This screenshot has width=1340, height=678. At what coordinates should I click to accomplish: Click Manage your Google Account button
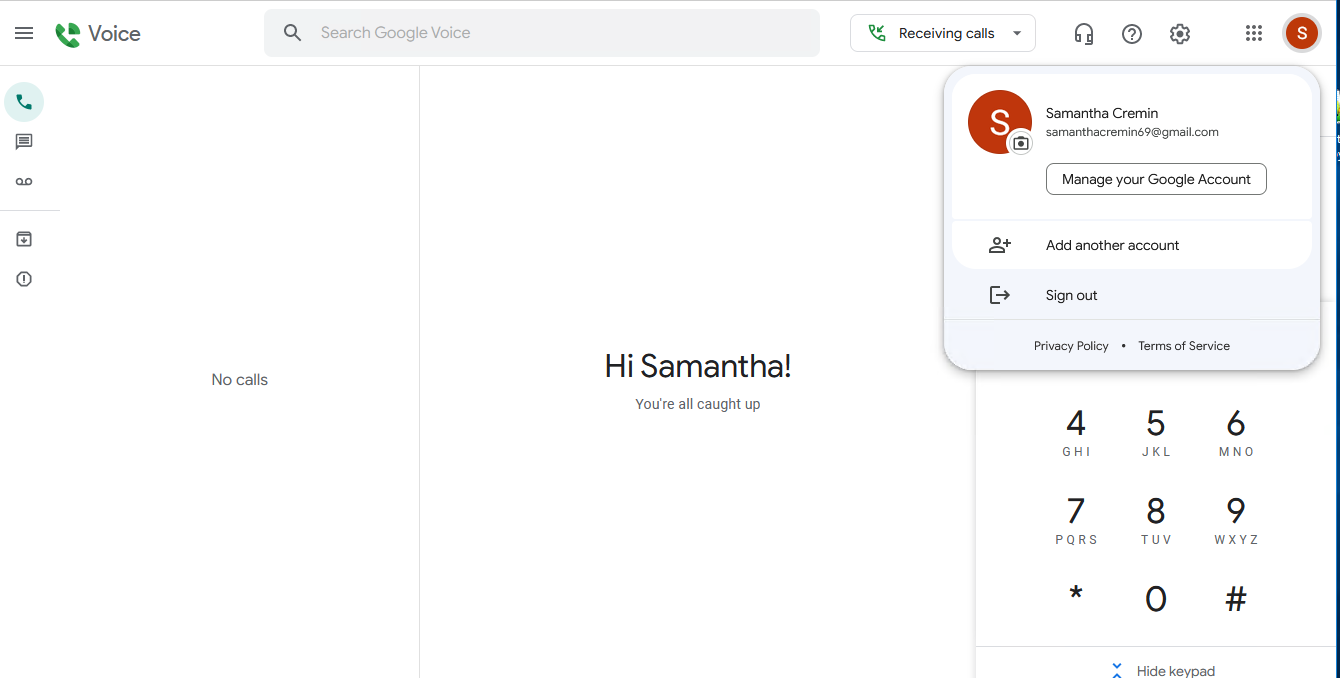[x=1156, y=179]
